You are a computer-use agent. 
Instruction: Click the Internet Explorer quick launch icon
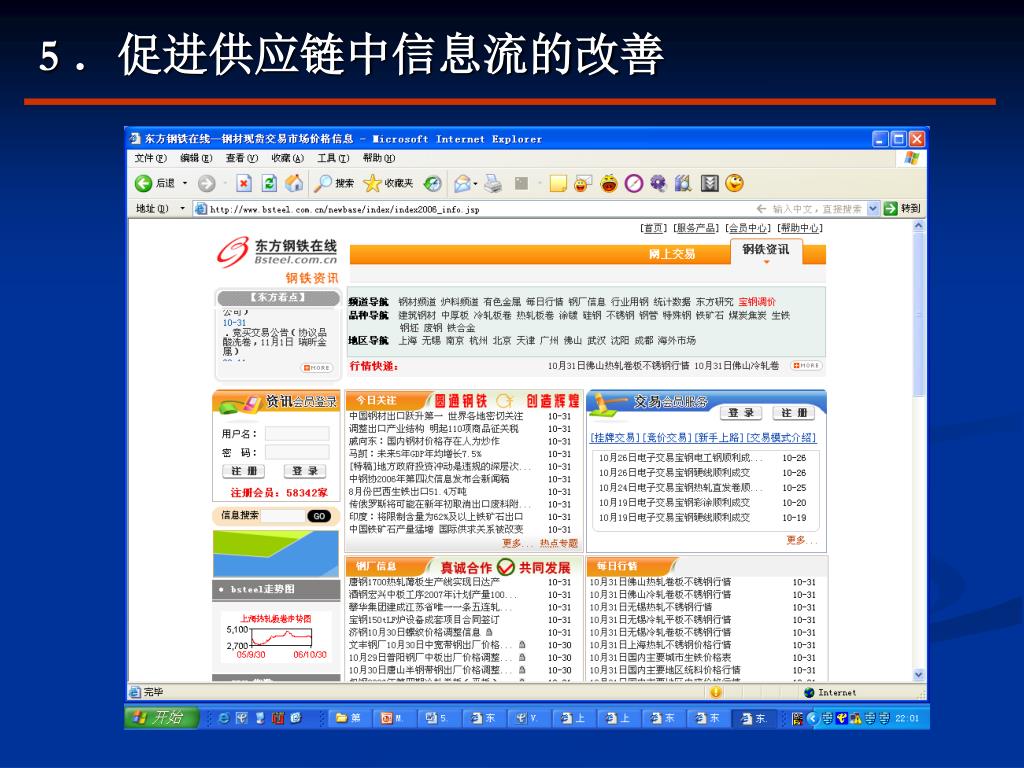(x=224, y=718)
